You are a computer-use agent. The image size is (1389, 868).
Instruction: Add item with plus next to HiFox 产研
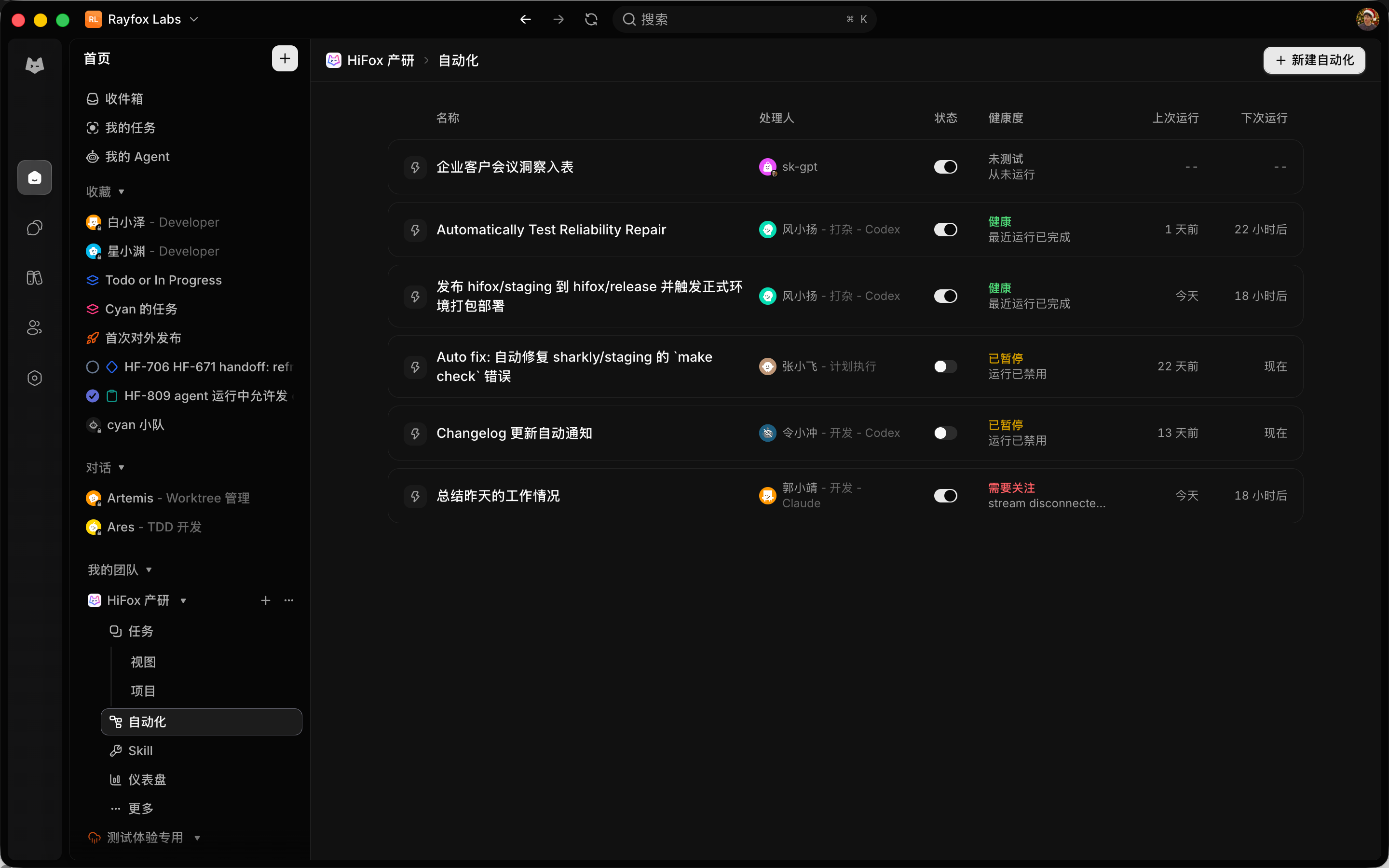[266, 600]
